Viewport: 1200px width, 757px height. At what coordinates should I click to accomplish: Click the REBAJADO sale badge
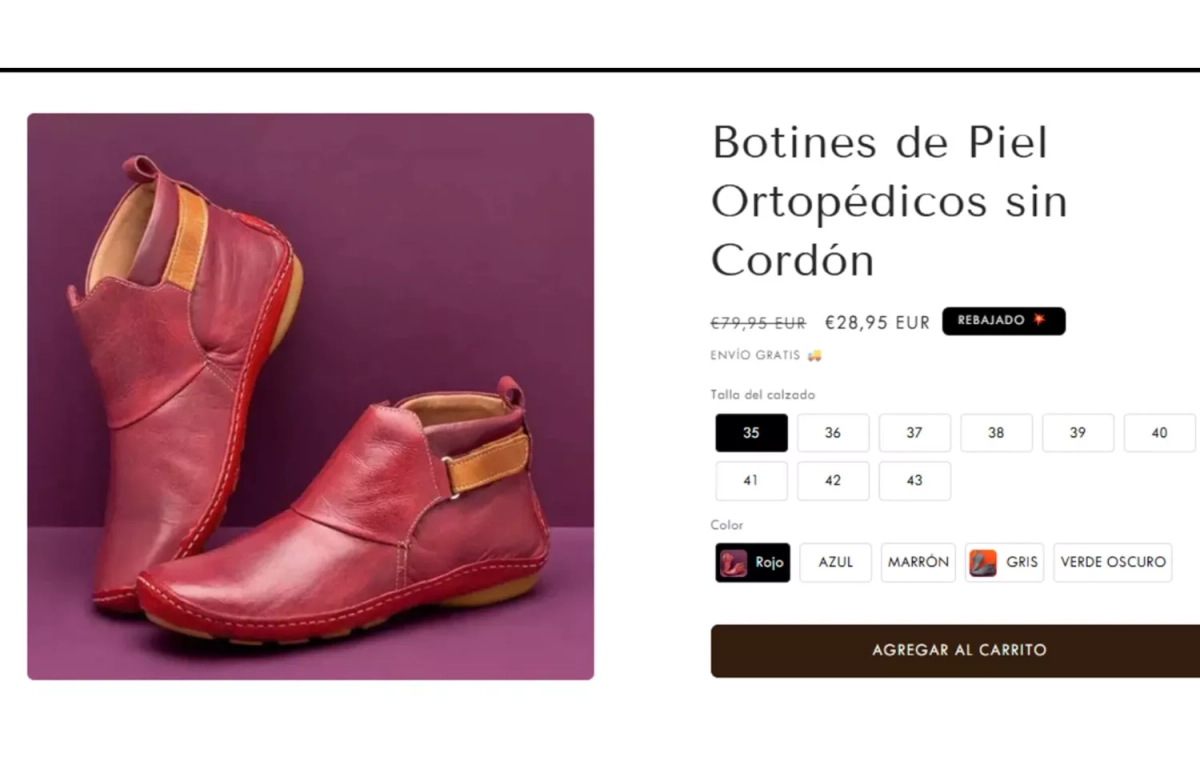[1003, 321]
